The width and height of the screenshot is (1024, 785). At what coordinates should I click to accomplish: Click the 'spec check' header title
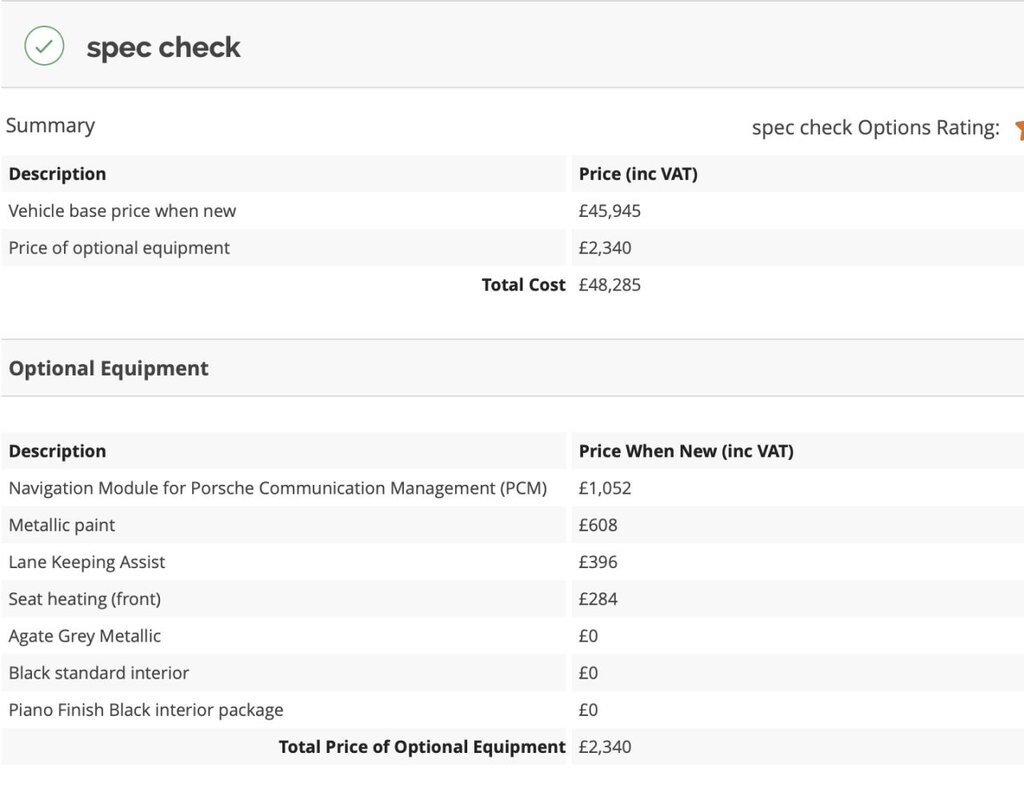pyautogui.click(x=163, y=47)
